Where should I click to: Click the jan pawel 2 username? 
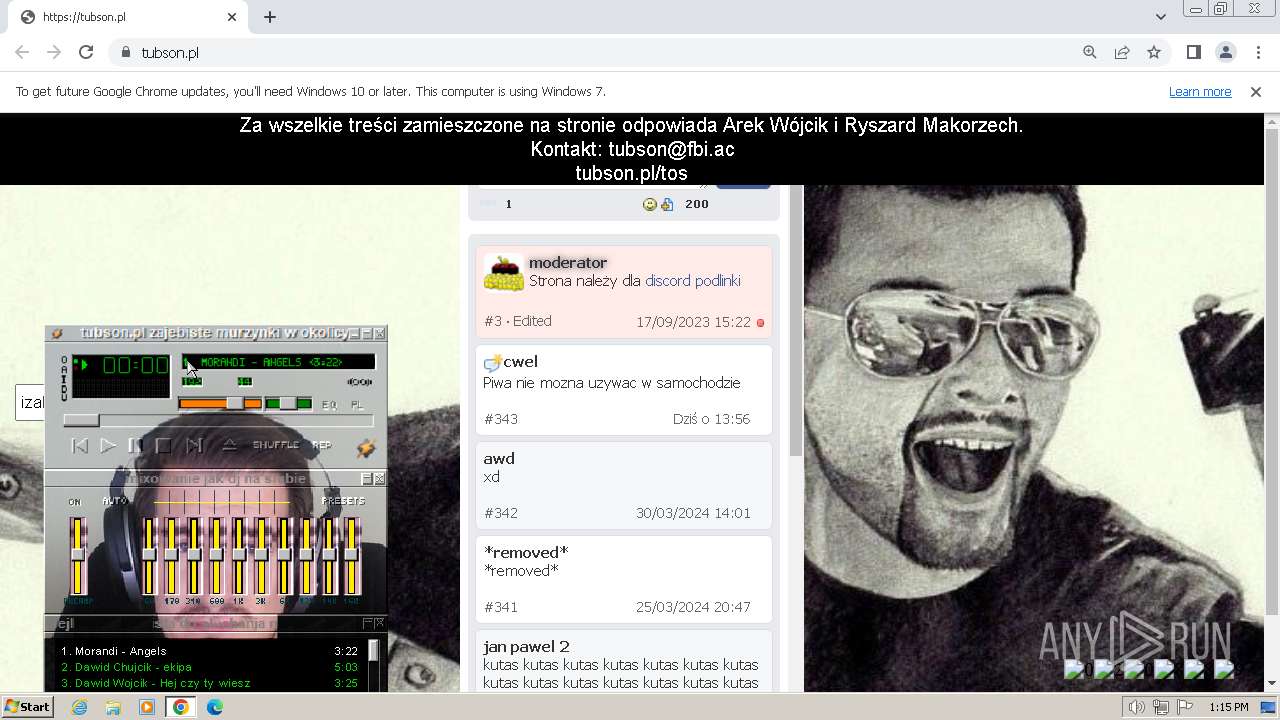click(527, 647)
